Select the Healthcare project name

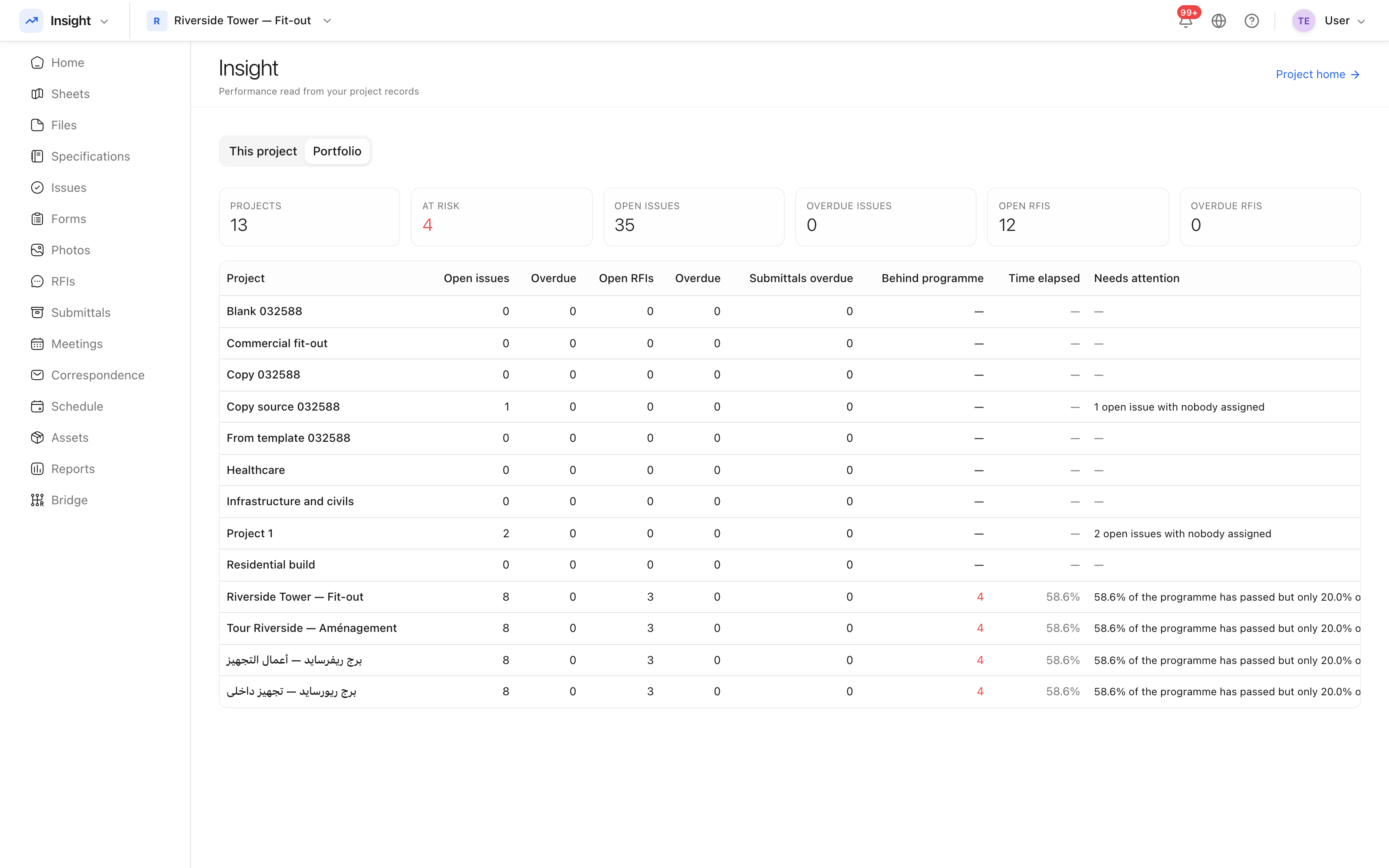[x=255, y=470]
